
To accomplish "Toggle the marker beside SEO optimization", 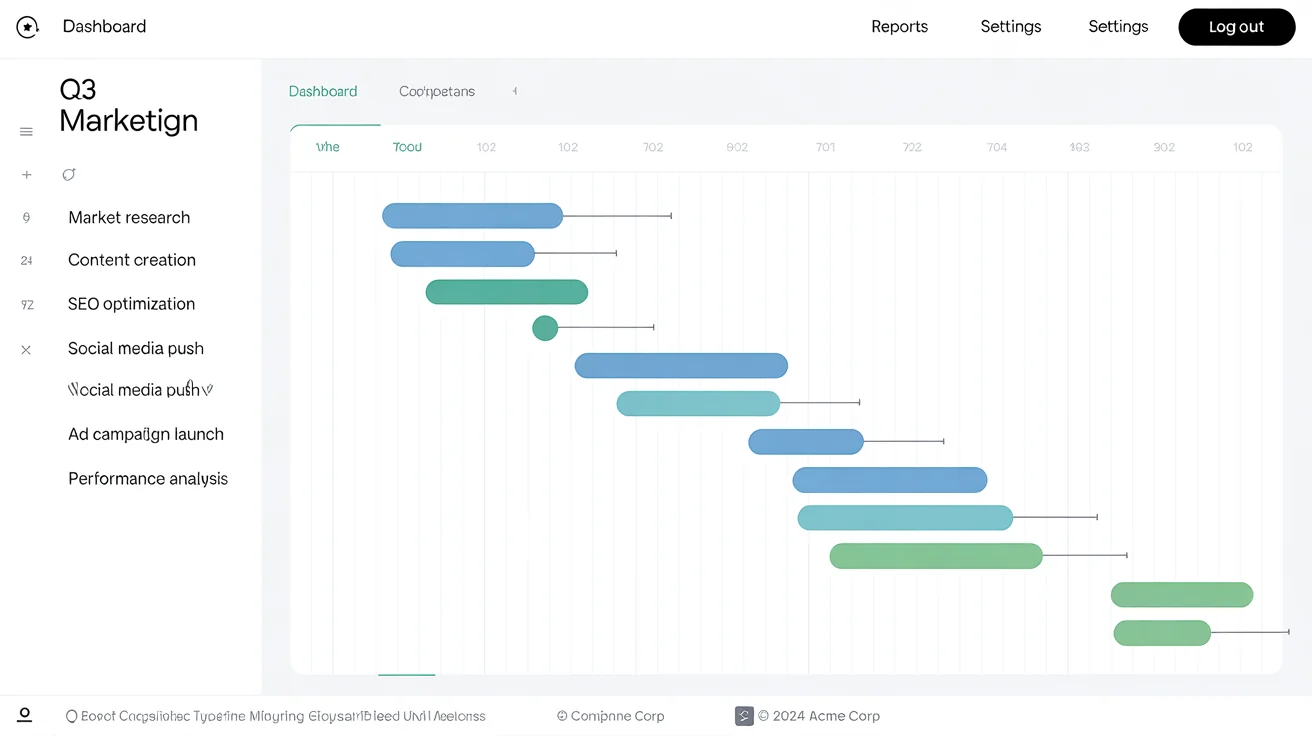I will click(26, 304).
